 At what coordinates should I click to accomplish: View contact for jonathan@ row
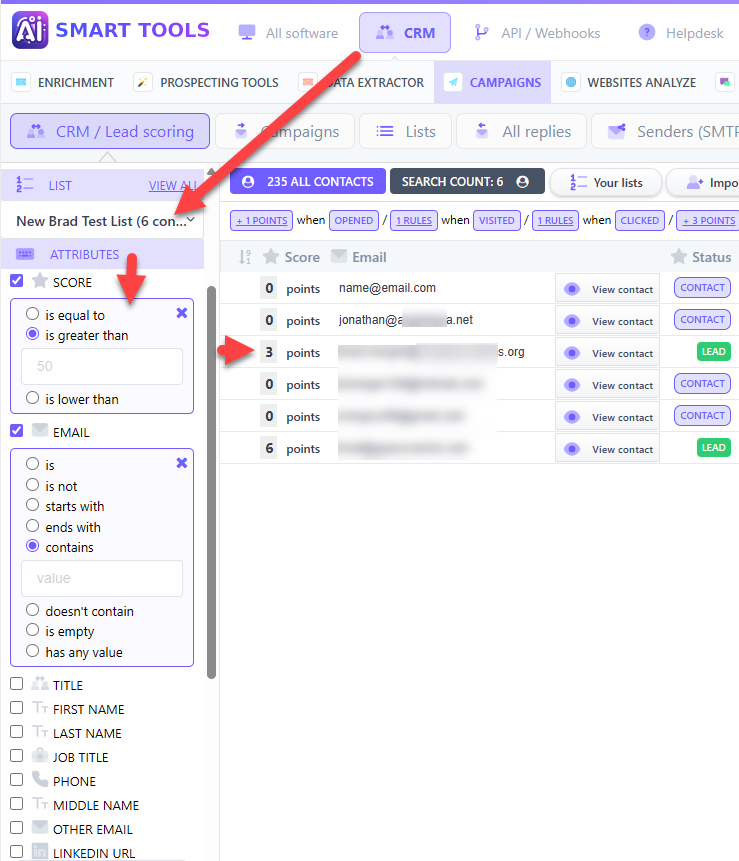pos(607,321)
